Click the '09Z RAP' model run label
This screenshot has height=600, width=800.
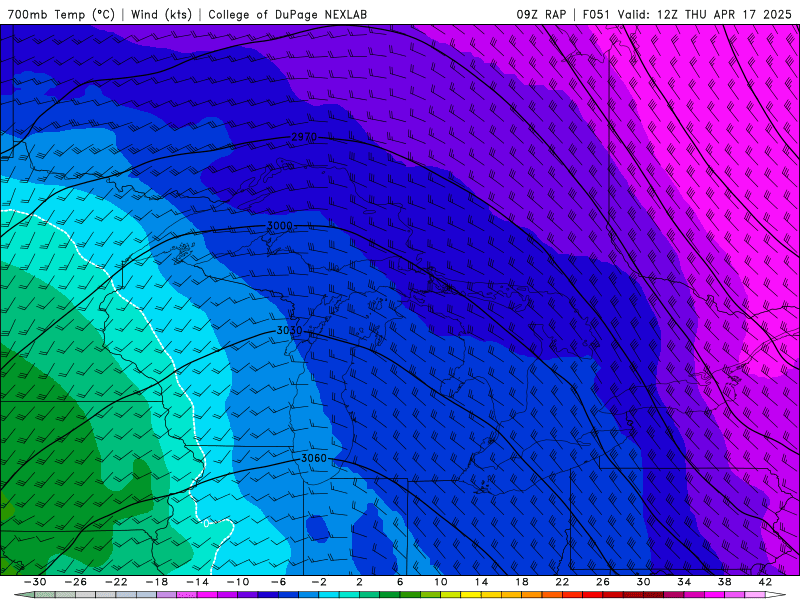pos(541,14)
